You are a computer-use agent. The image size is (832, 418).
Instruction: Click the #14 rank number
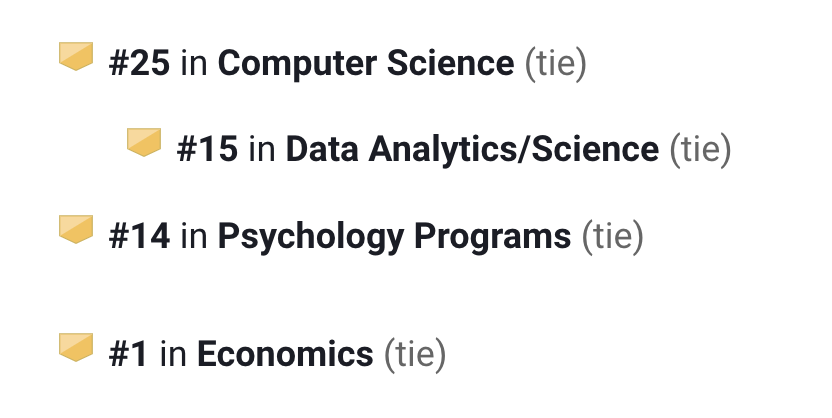click(x=139, y=238)
